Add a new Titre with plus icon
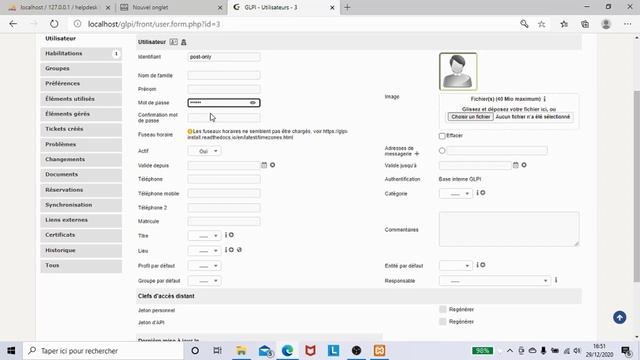This screenshot has height=360, width=640. point(231,235)
